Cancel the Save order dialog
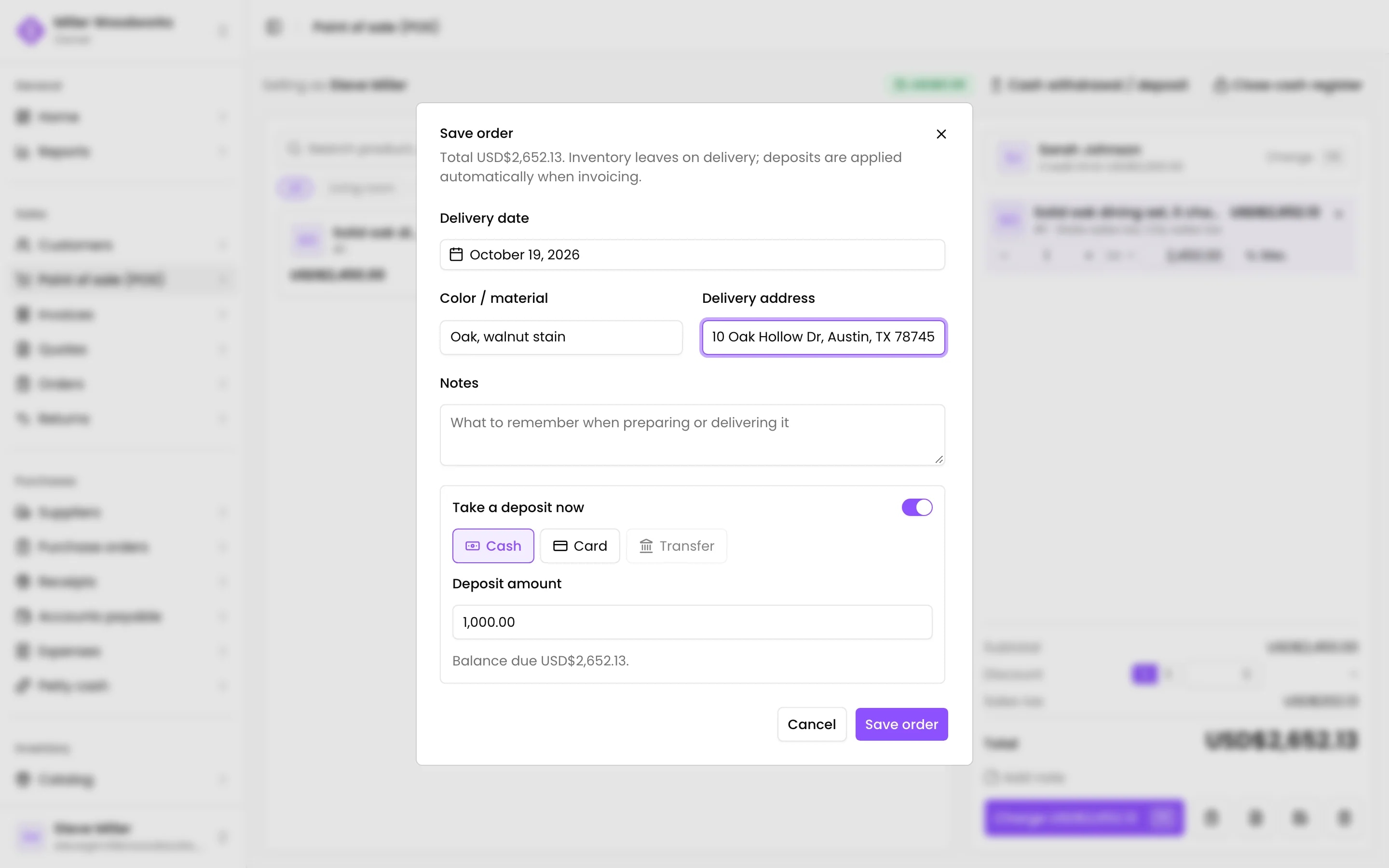 812,724
